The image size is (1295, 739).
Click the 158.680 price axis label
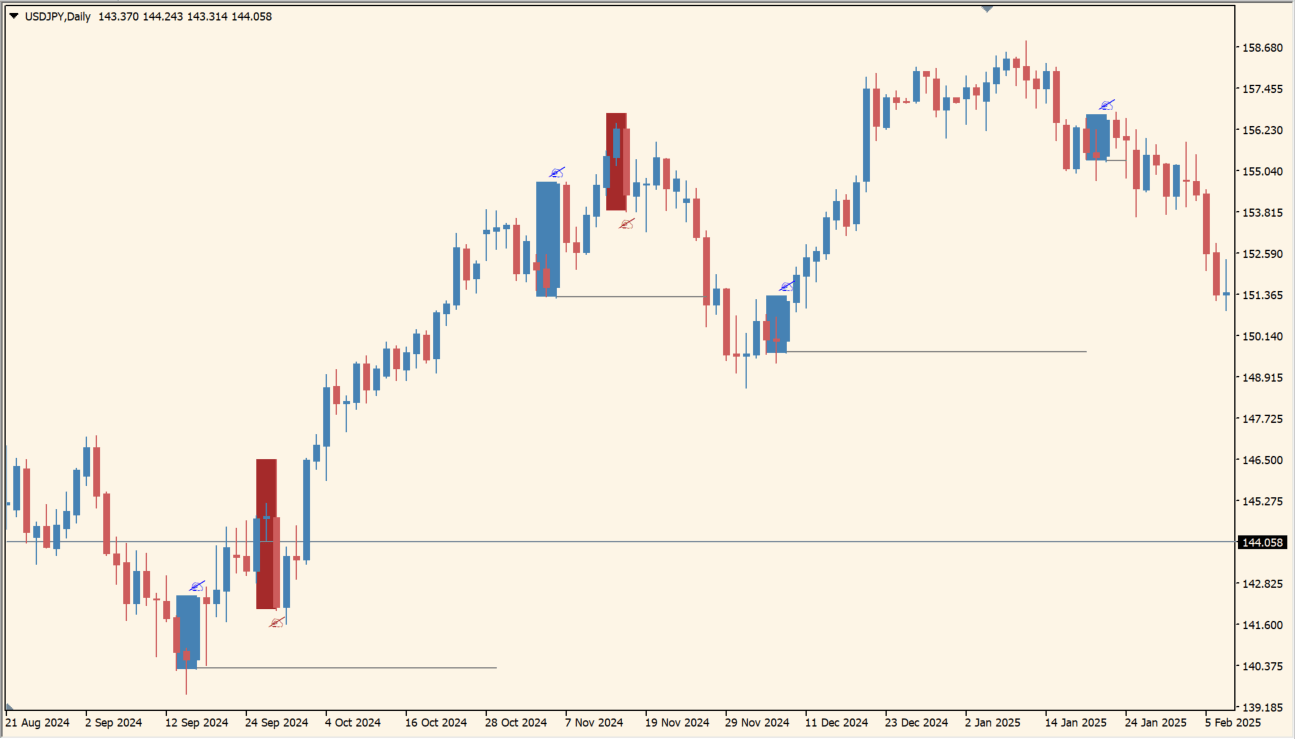coord(1262,48)
